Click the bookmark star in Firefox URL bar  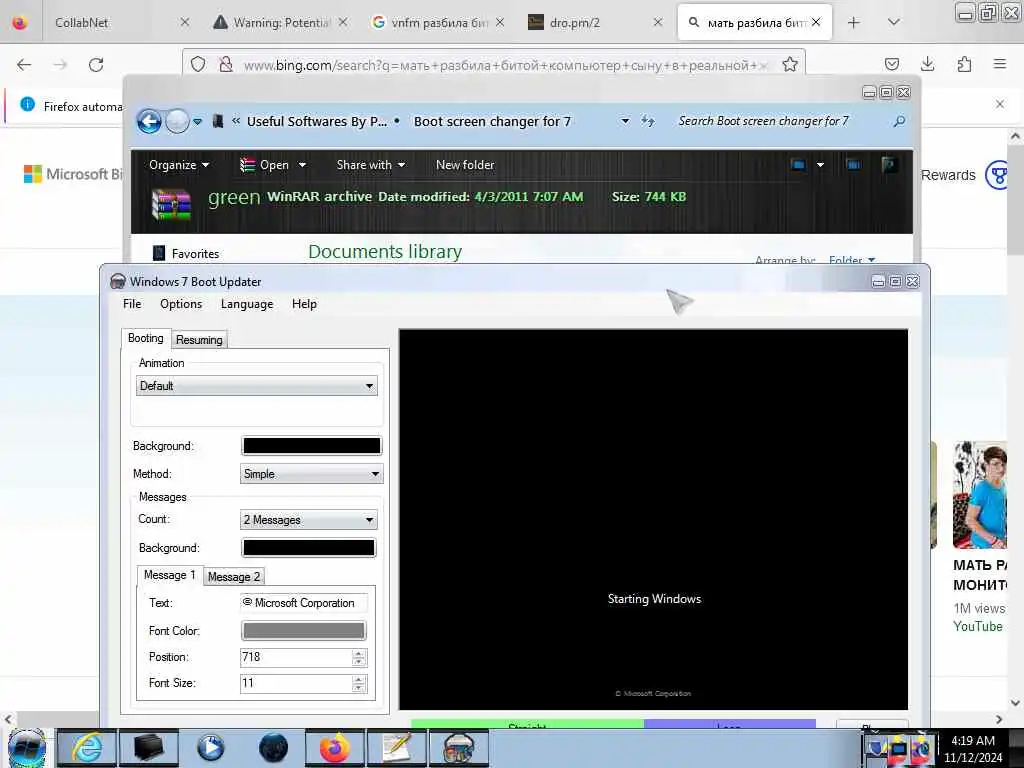point(790,65)
